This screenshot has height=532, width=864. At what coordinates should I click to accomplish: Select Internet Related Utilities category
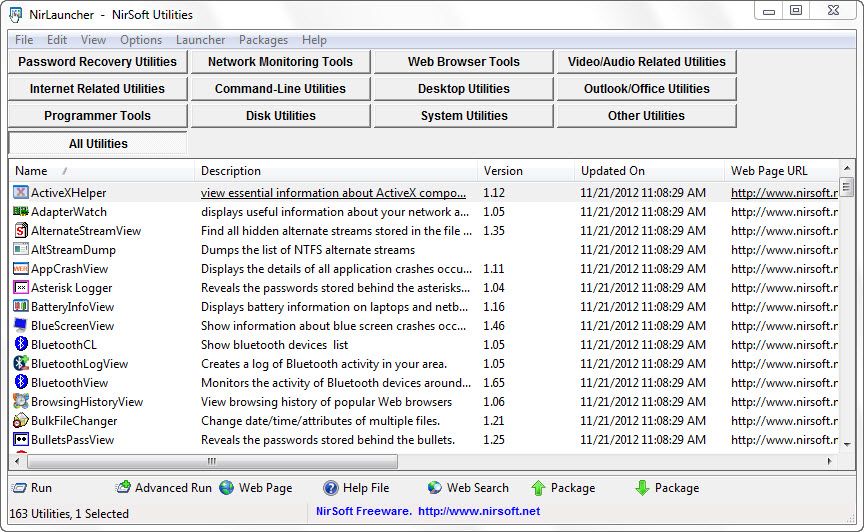[x=98, y=89]
